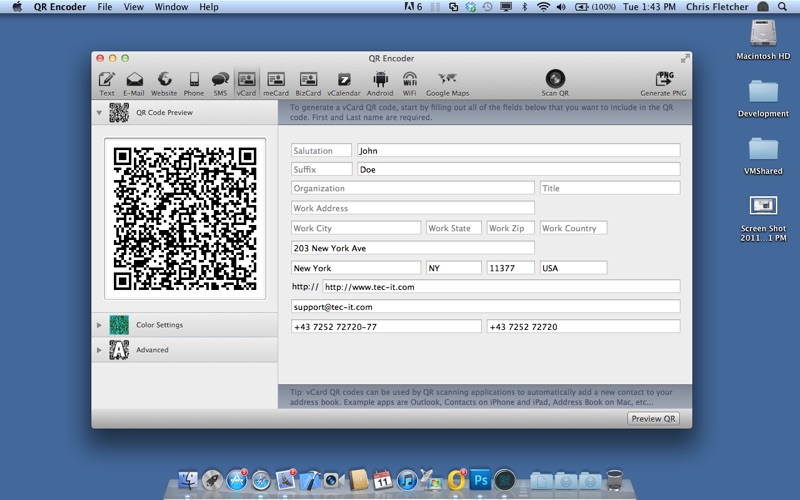Click the Scan QR toolbar icon
Screen dimensions: 800x500
[x=555, y=81]
